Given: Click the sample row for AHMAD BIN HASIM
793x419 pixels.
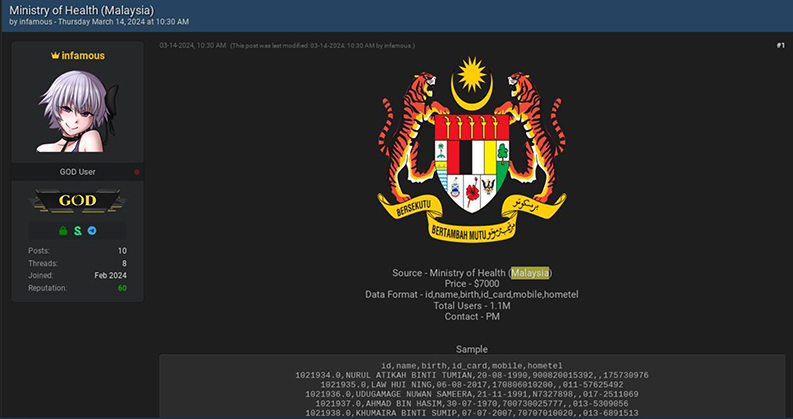Looking at the screenshot, I should [x=472, y=404].
